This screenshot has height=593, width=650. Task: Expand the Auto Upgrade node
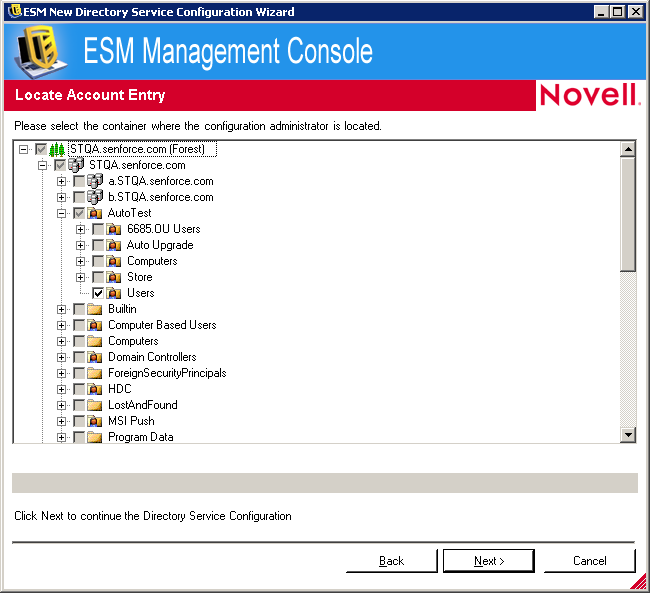[x=80, y=245]
